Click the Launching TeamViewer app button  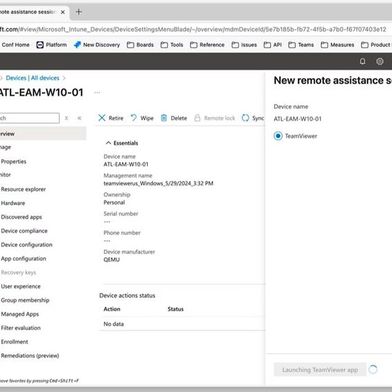(320, 370)
